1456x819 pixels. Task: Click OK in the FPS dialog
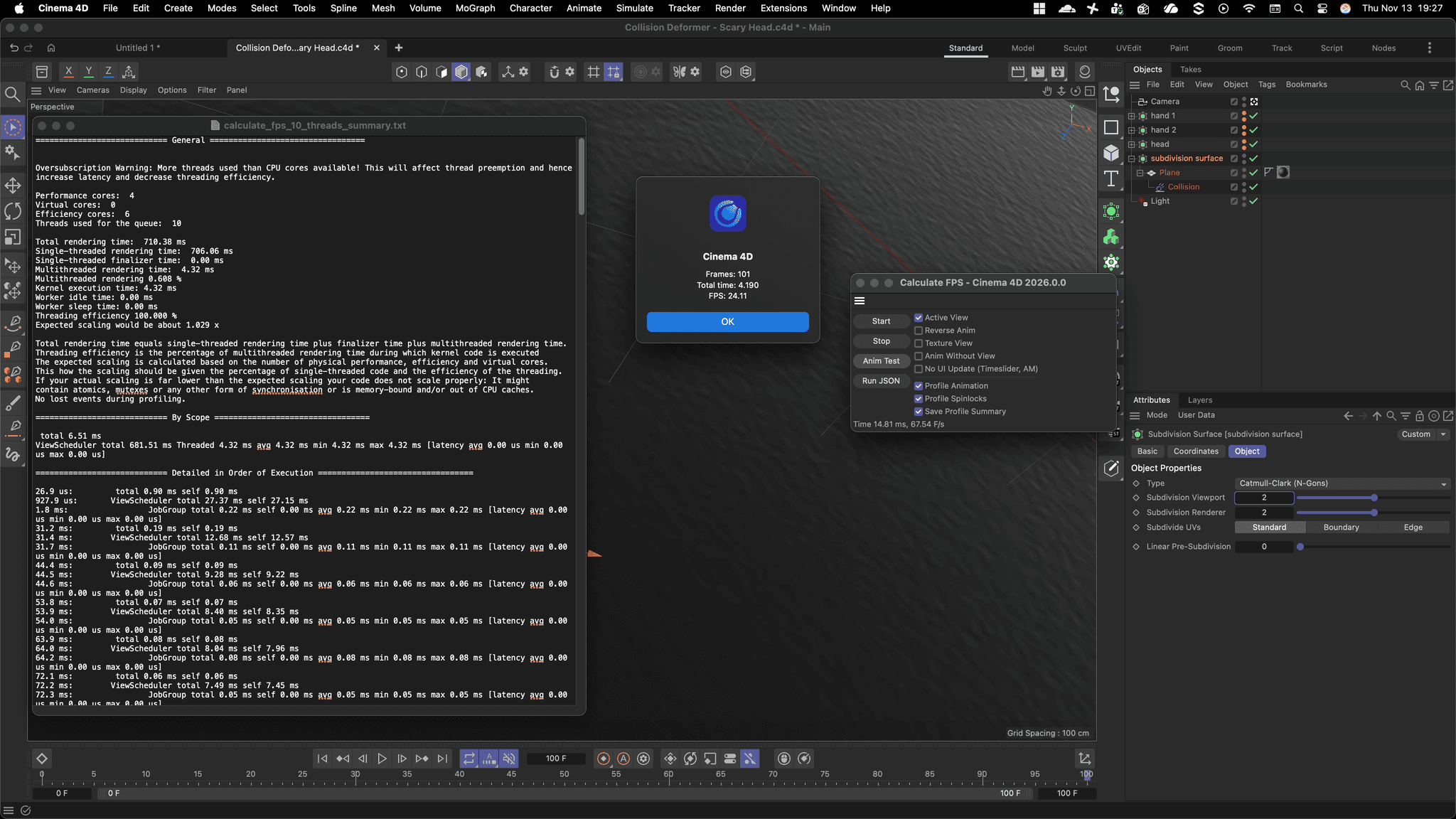point(727,322)
